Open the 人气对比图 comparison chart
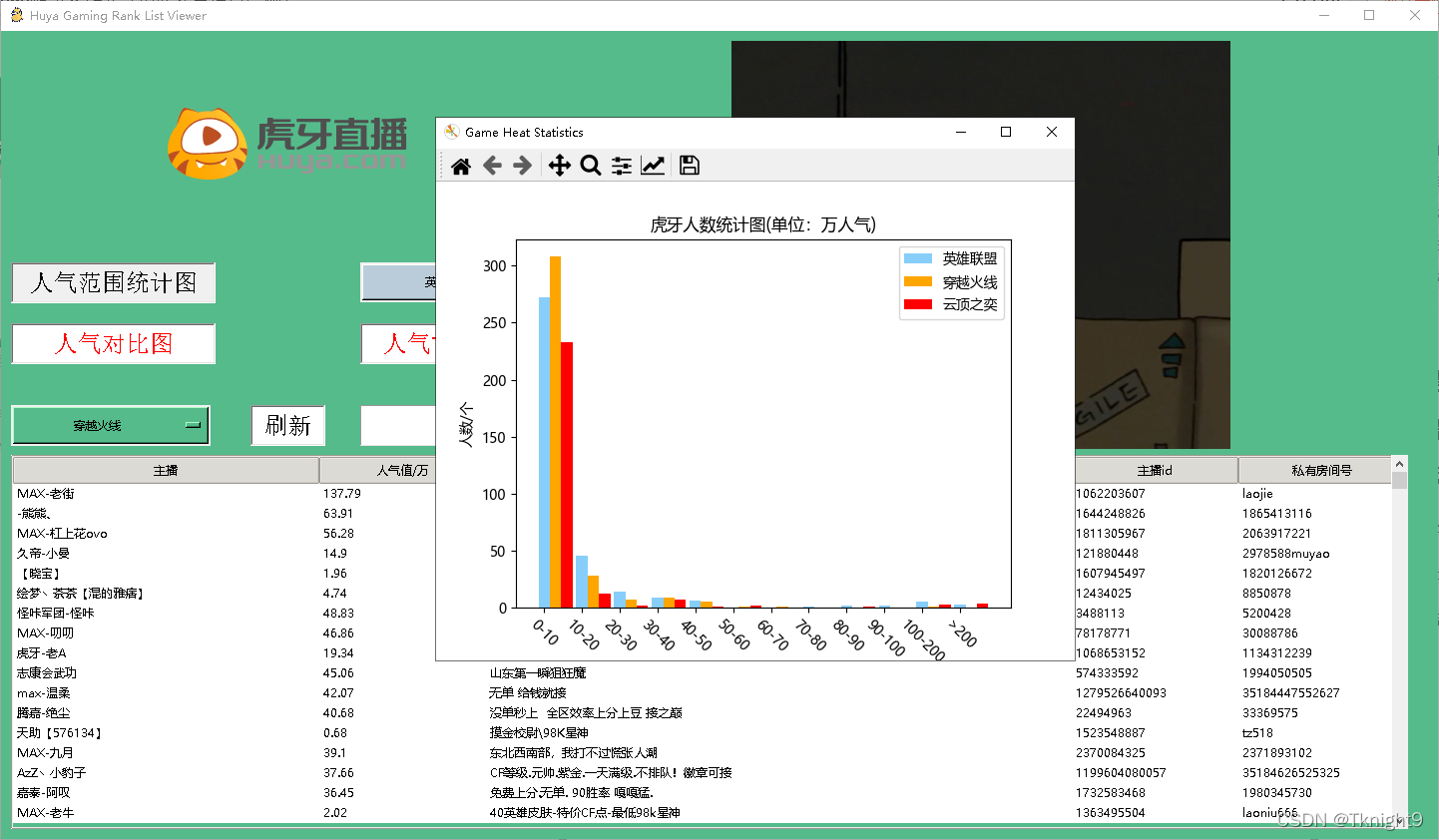Image resolution: width=1439 pixels, height=840 pixels. (114, 344)
